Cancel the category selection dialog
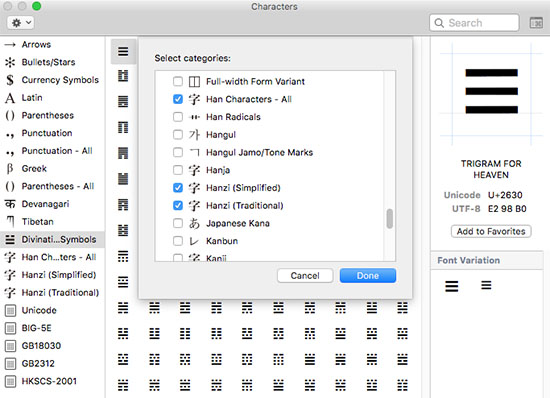The width and height of the screenshot is (550, 398). (x=305, y=276)
